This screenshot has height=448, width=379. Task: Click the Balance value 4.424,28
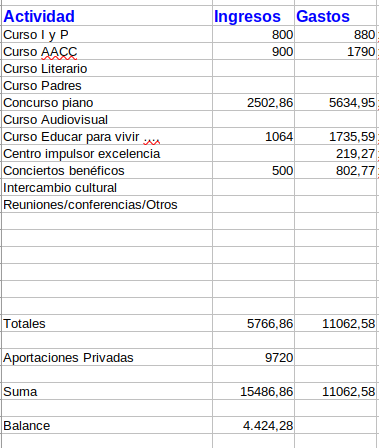point(253,425)
